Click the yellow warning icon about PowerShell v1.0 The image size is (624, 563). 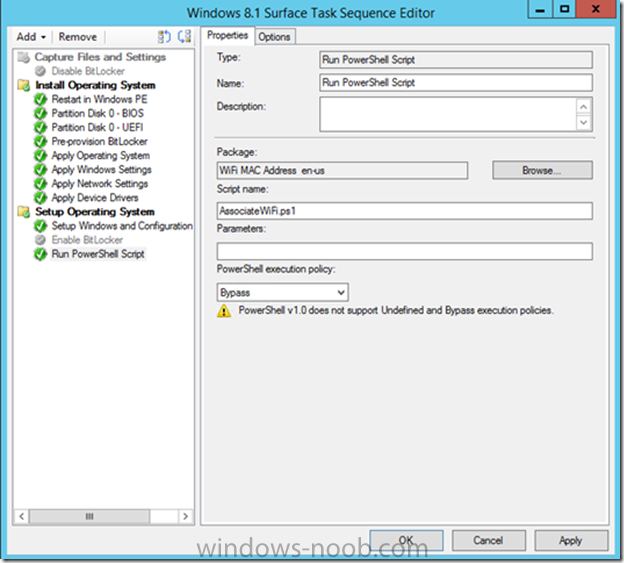click(224, 311)
